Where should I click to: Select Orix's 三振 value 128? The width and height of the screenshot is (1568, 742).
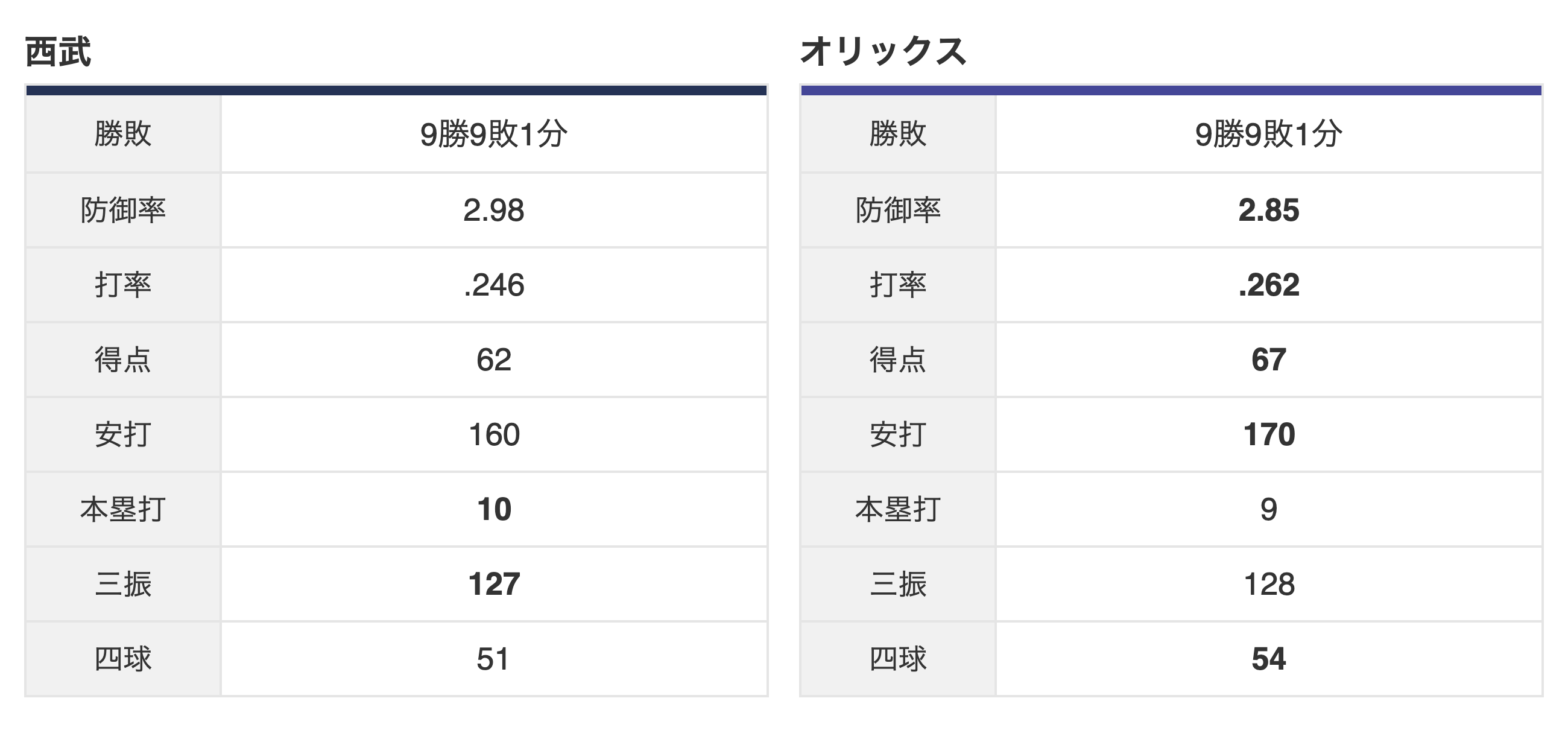click(x=1268, y=585)
